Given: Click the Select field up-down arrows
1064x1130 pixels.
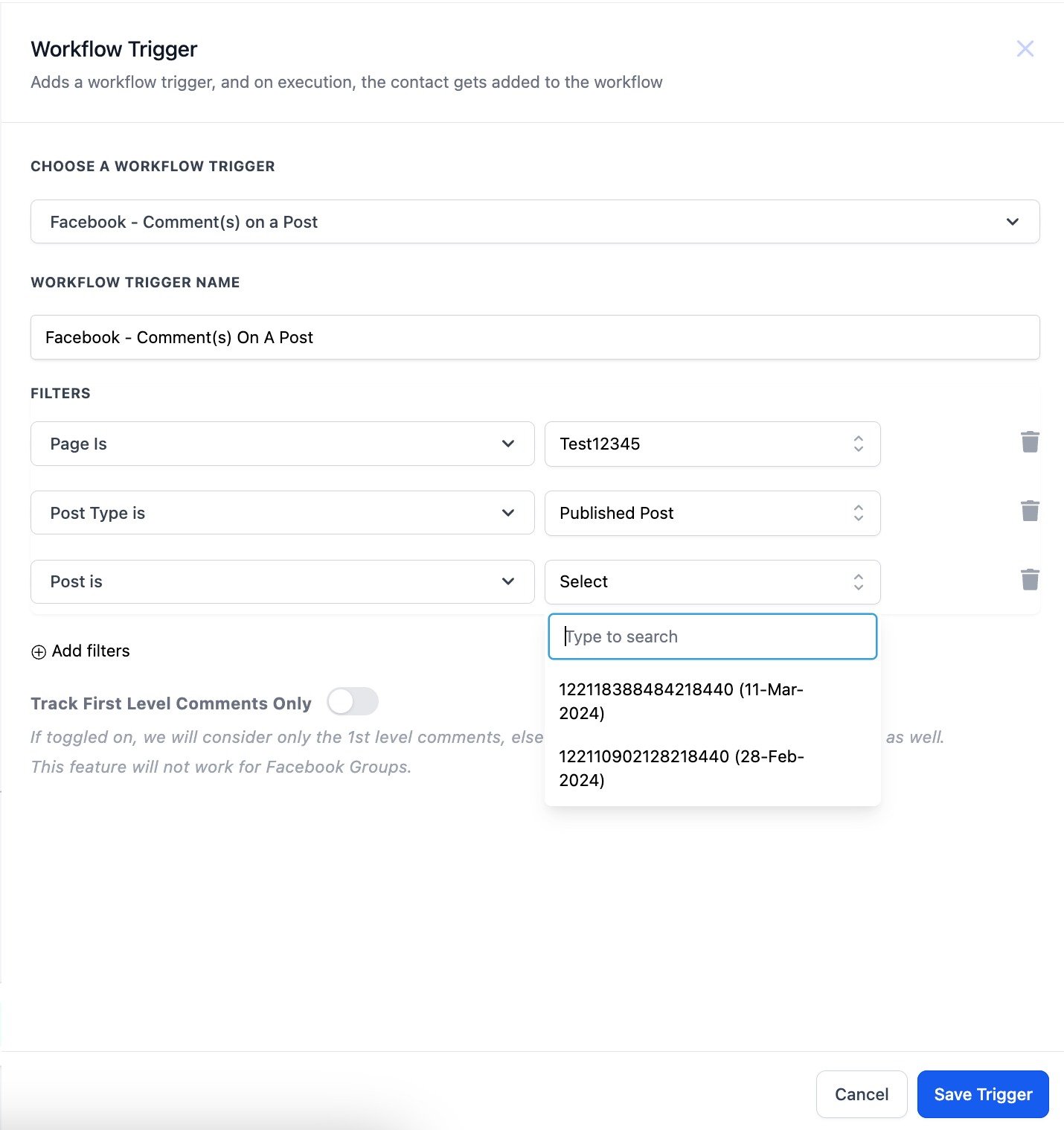Looking at the screenshot, I should point(858,582).
